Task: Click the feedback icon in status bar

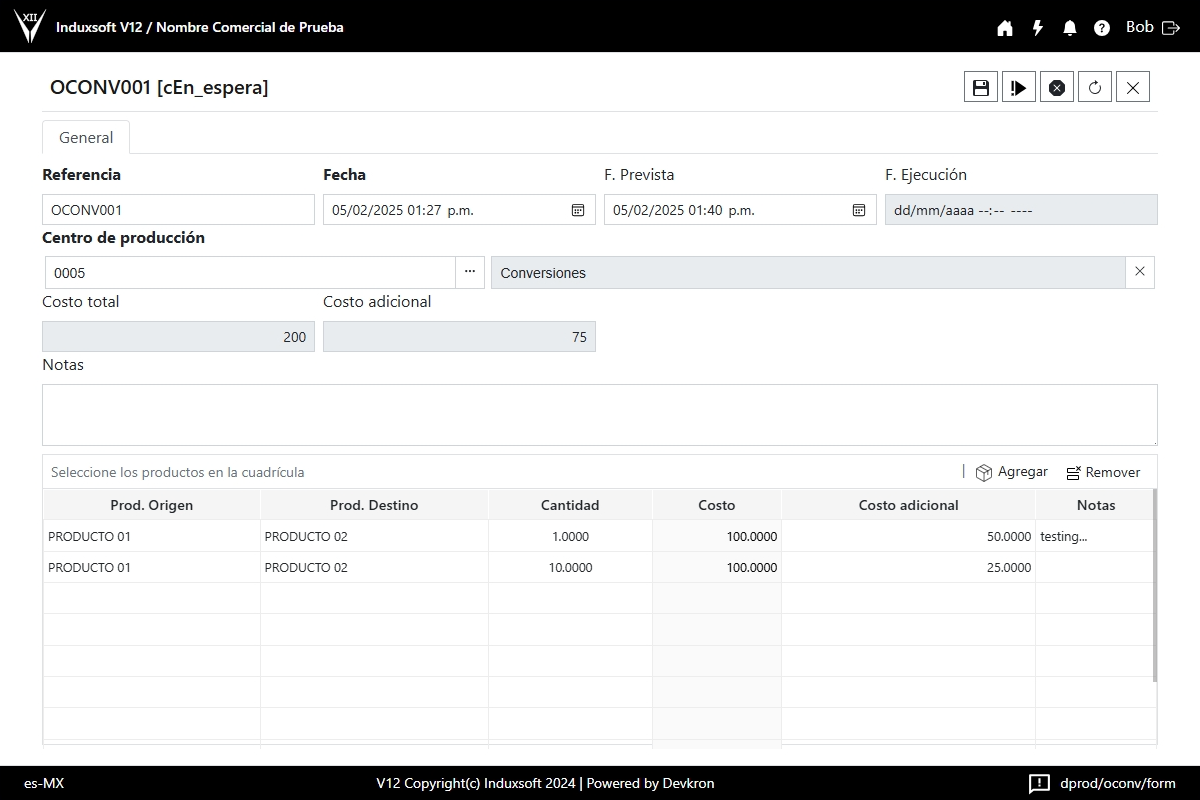Action: click(x=1039, y=783)
